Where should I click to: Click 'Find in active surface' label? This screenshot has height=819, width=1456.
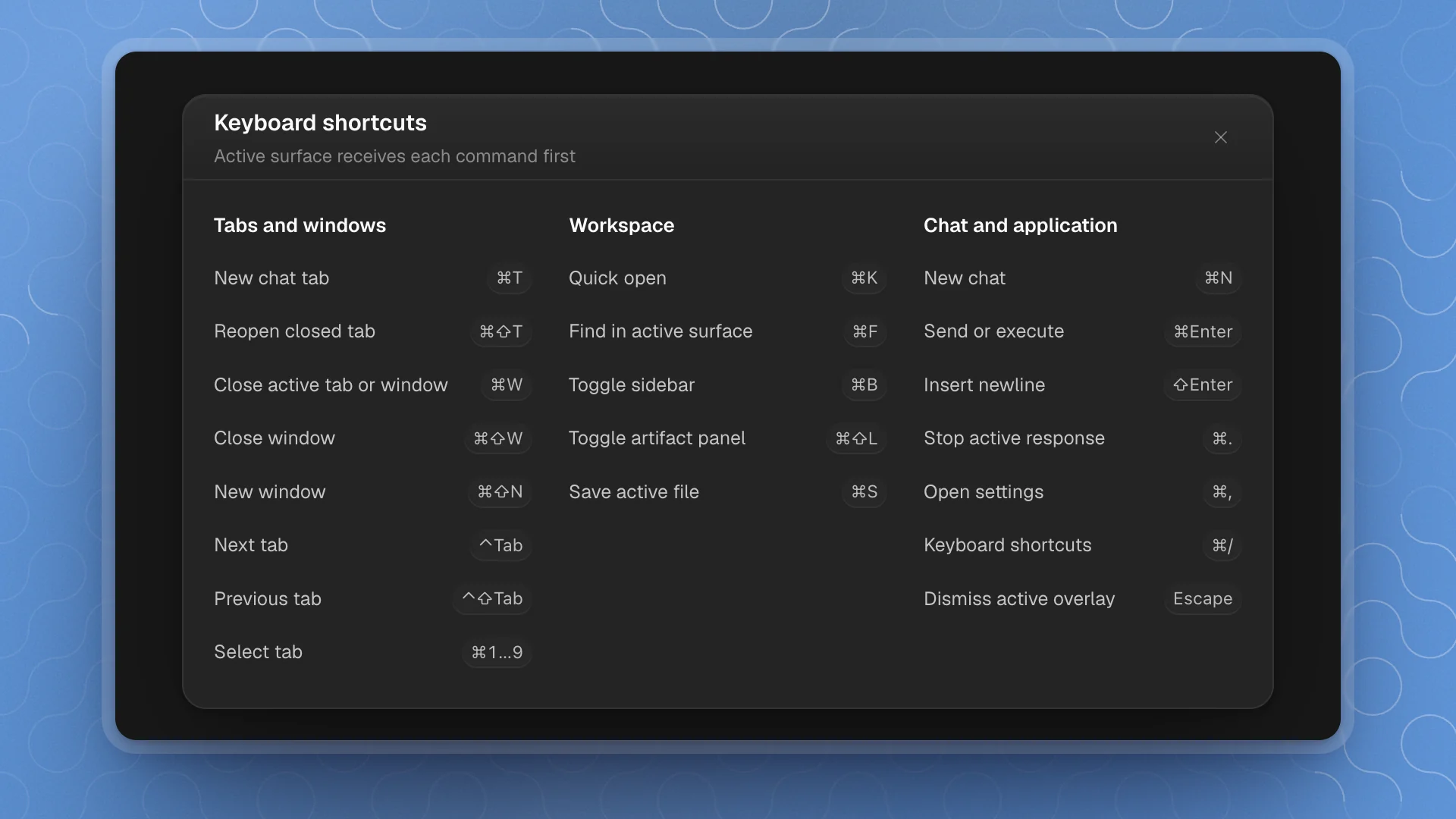[661, 331]
